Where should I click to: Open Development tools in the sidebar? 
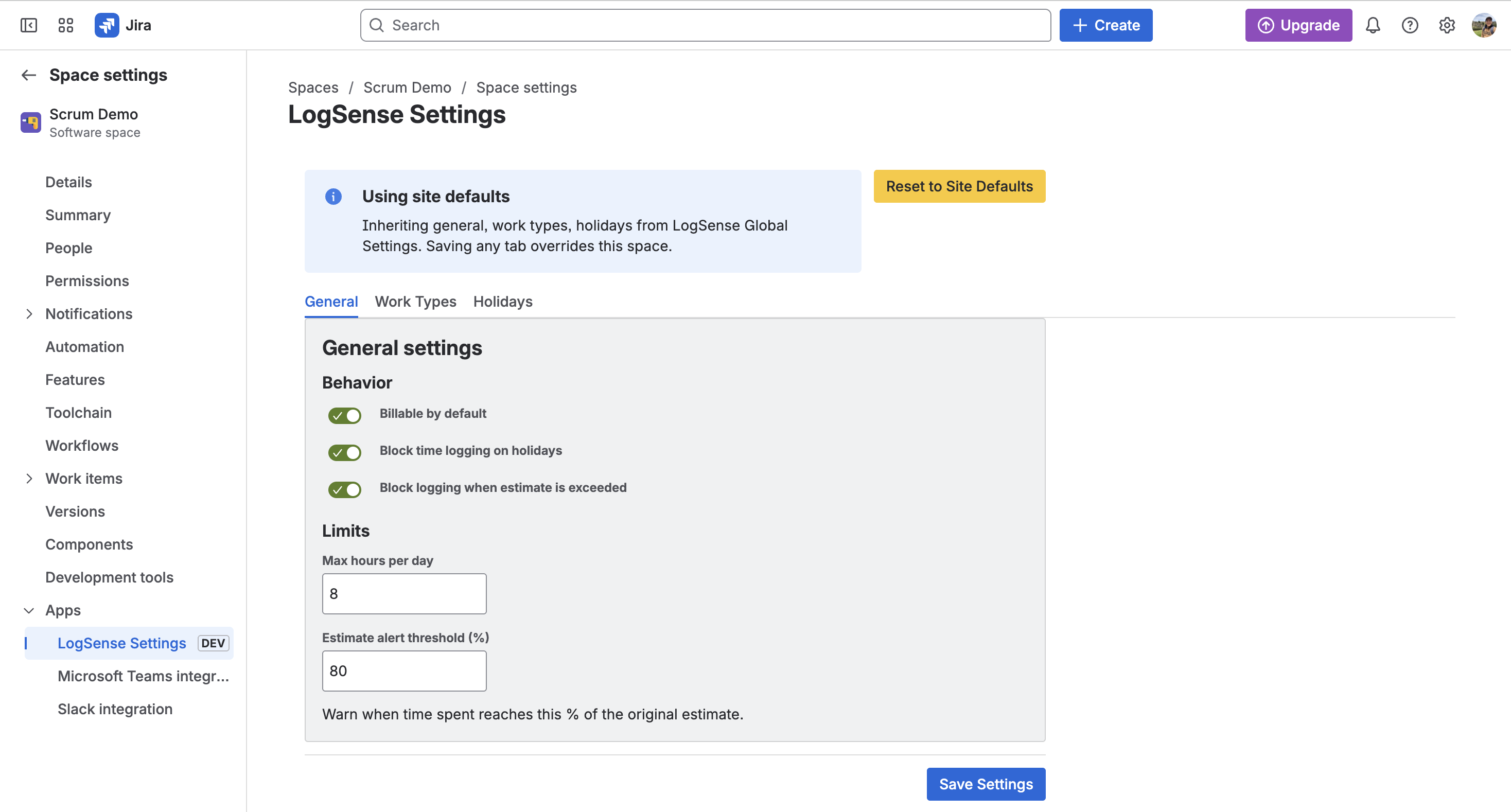109,577
